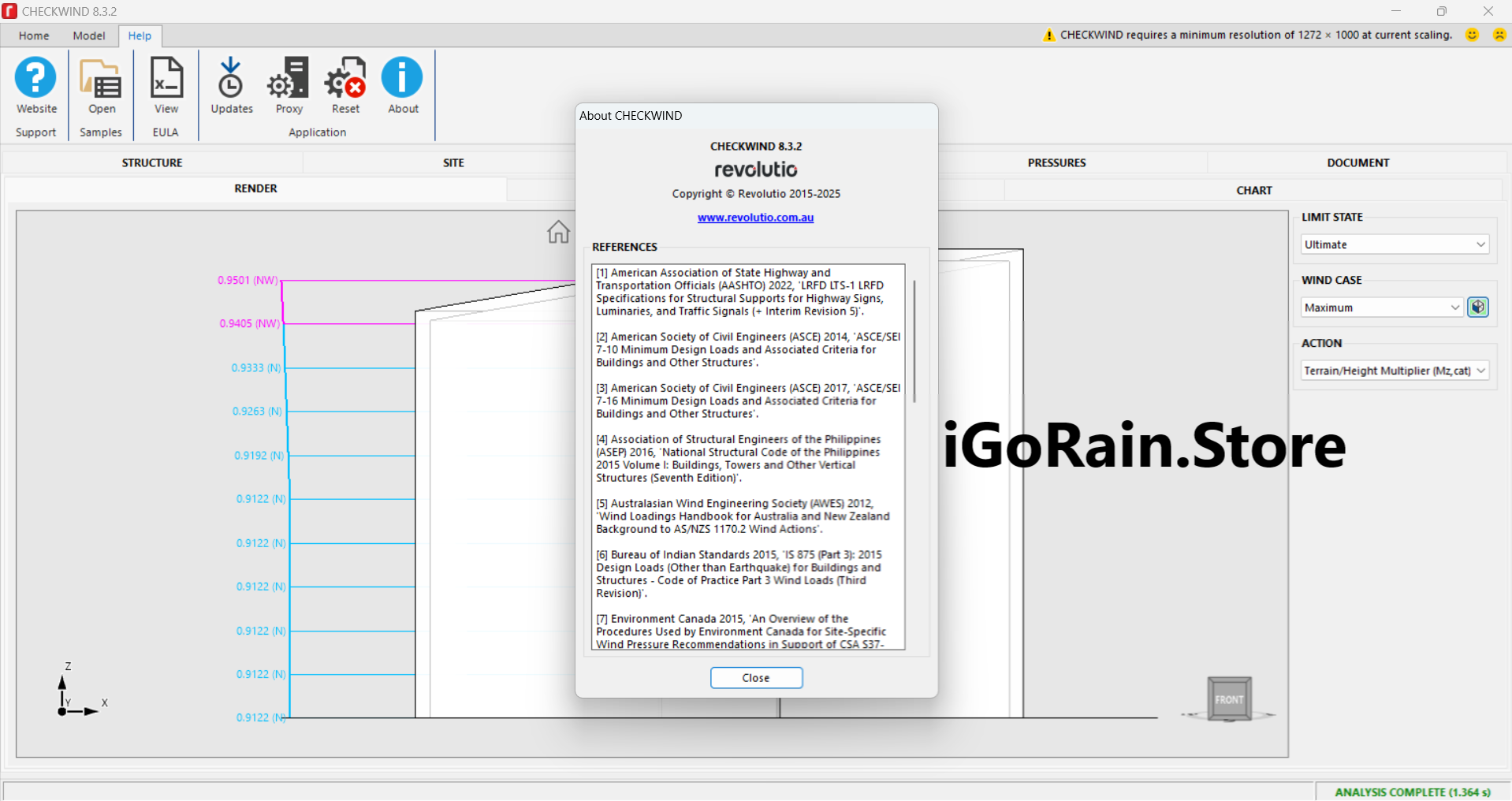
Task: Expand the Wind Case Maximum dropdown
Action: [x=1382, y=307]
